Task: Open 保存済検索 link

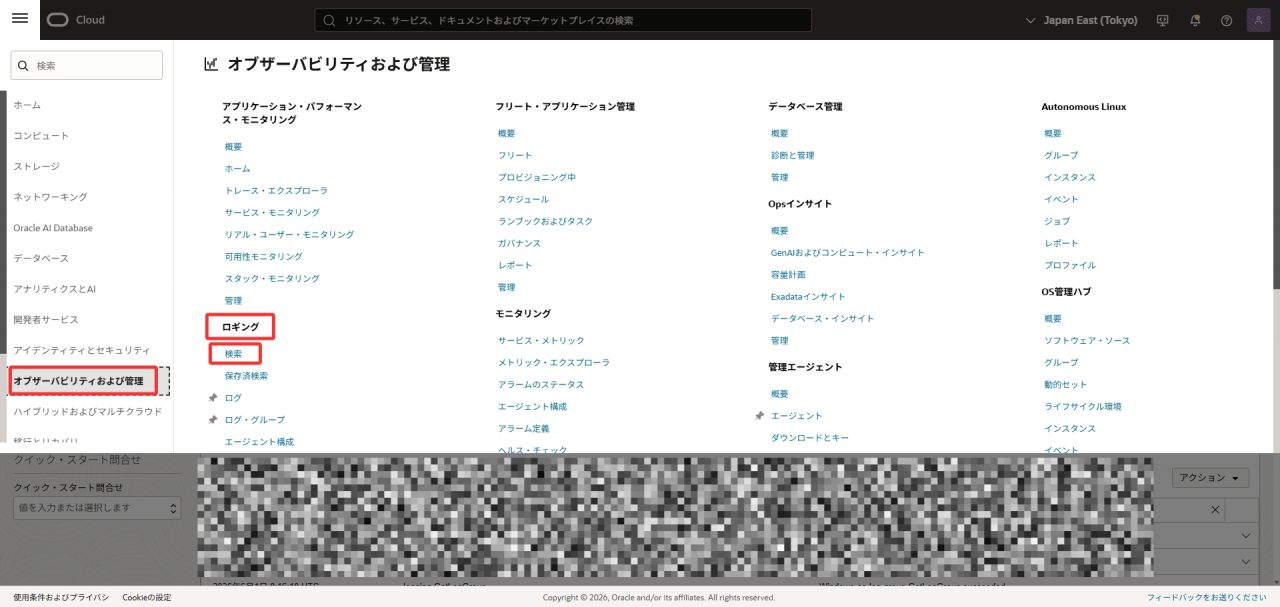Action: [246, 376]
